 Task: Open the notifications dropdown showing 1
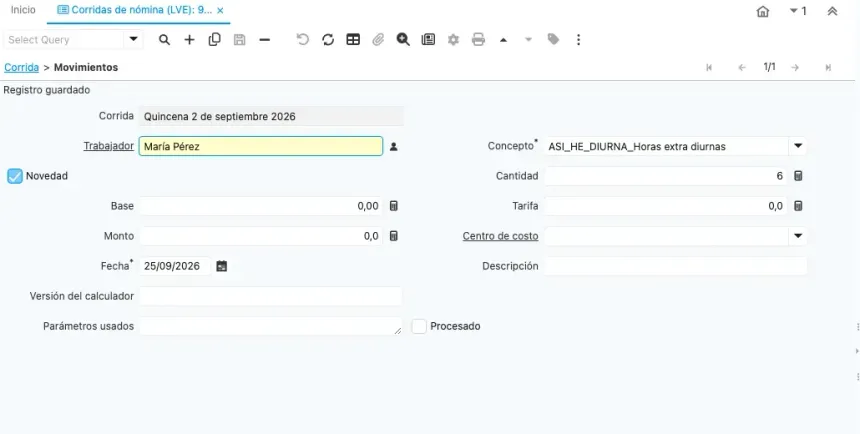pos(797,11)
